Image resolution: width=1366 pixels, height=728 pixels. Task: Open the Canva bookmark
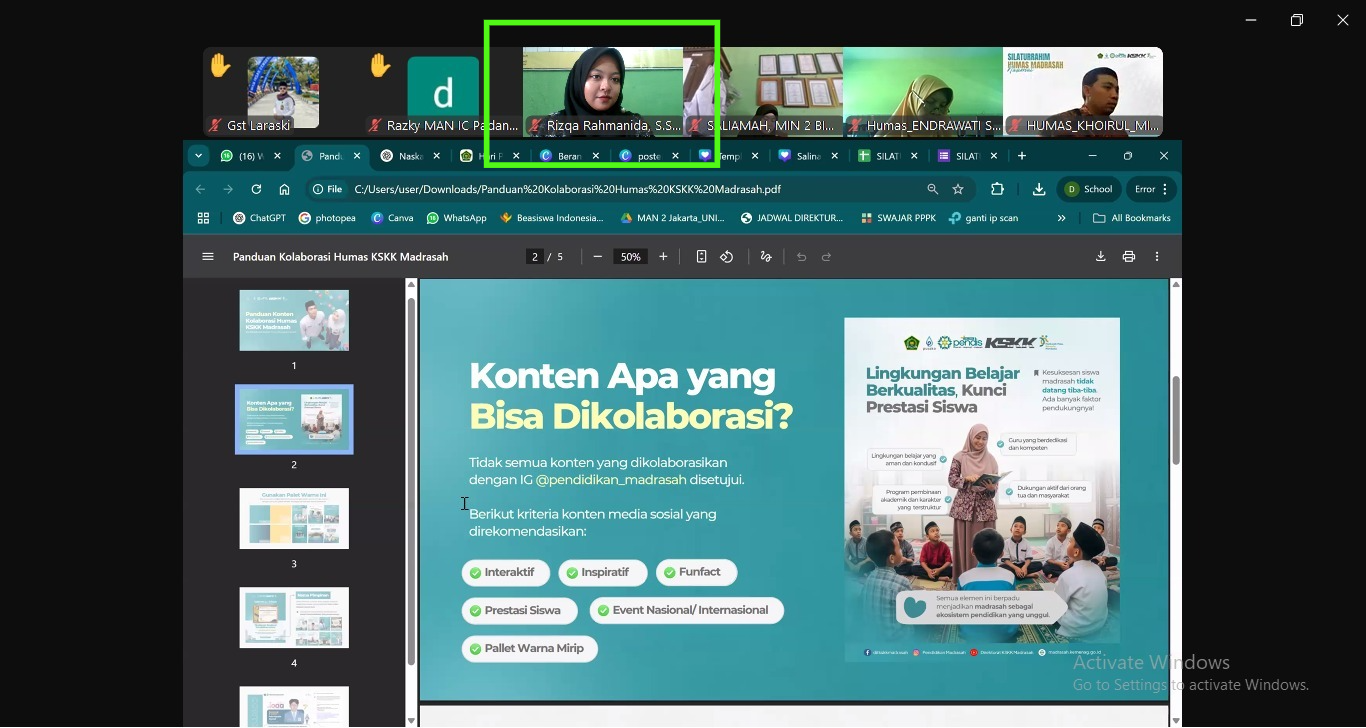(392, 218)
